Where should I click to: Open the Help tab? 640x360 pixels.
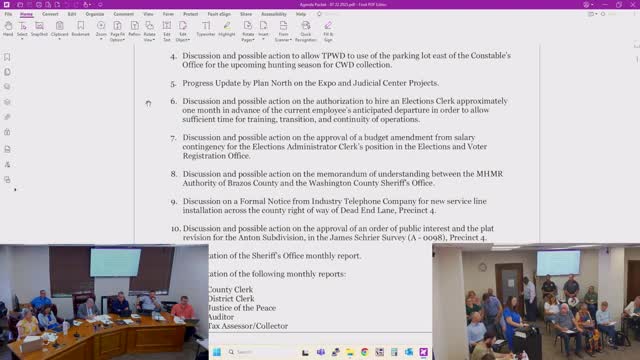click(x=301, y=14)
